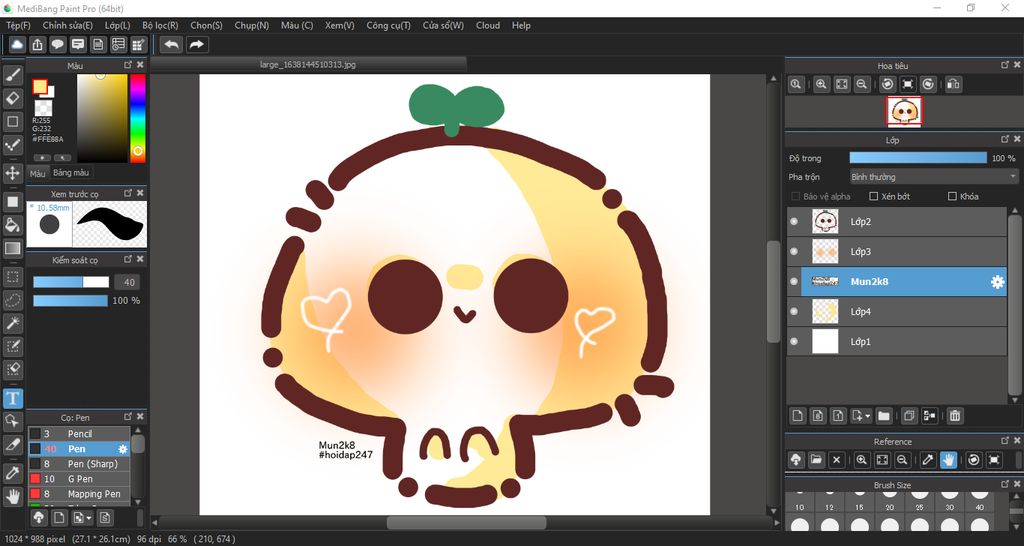The height and width of the screenshot is (546, 1024).
Task: Open the Bộ lọc(R) menu
Action: pos(160,25)
